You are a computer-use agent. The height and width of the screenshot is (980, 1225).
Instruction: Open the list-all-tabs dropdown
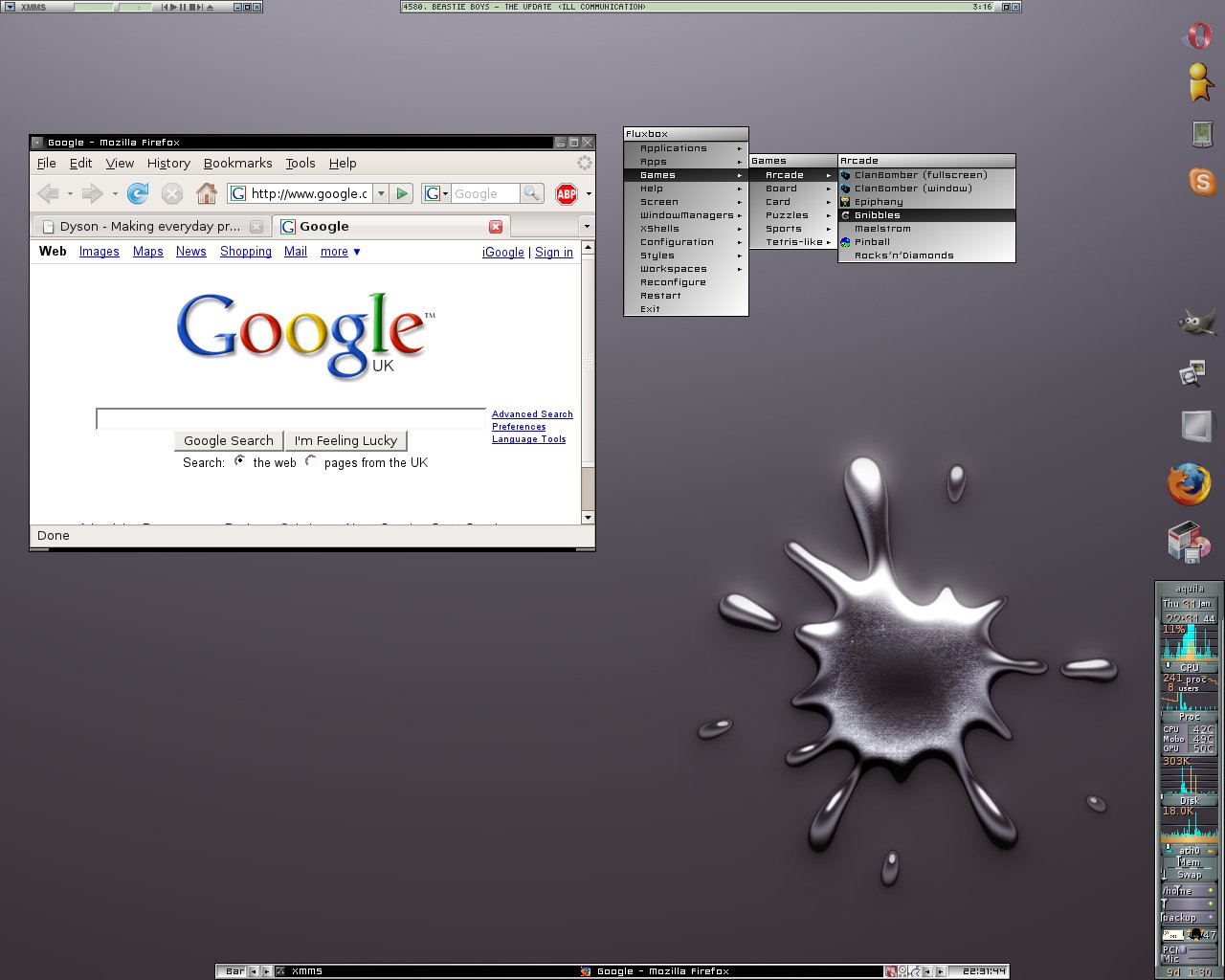coord(586,227)
